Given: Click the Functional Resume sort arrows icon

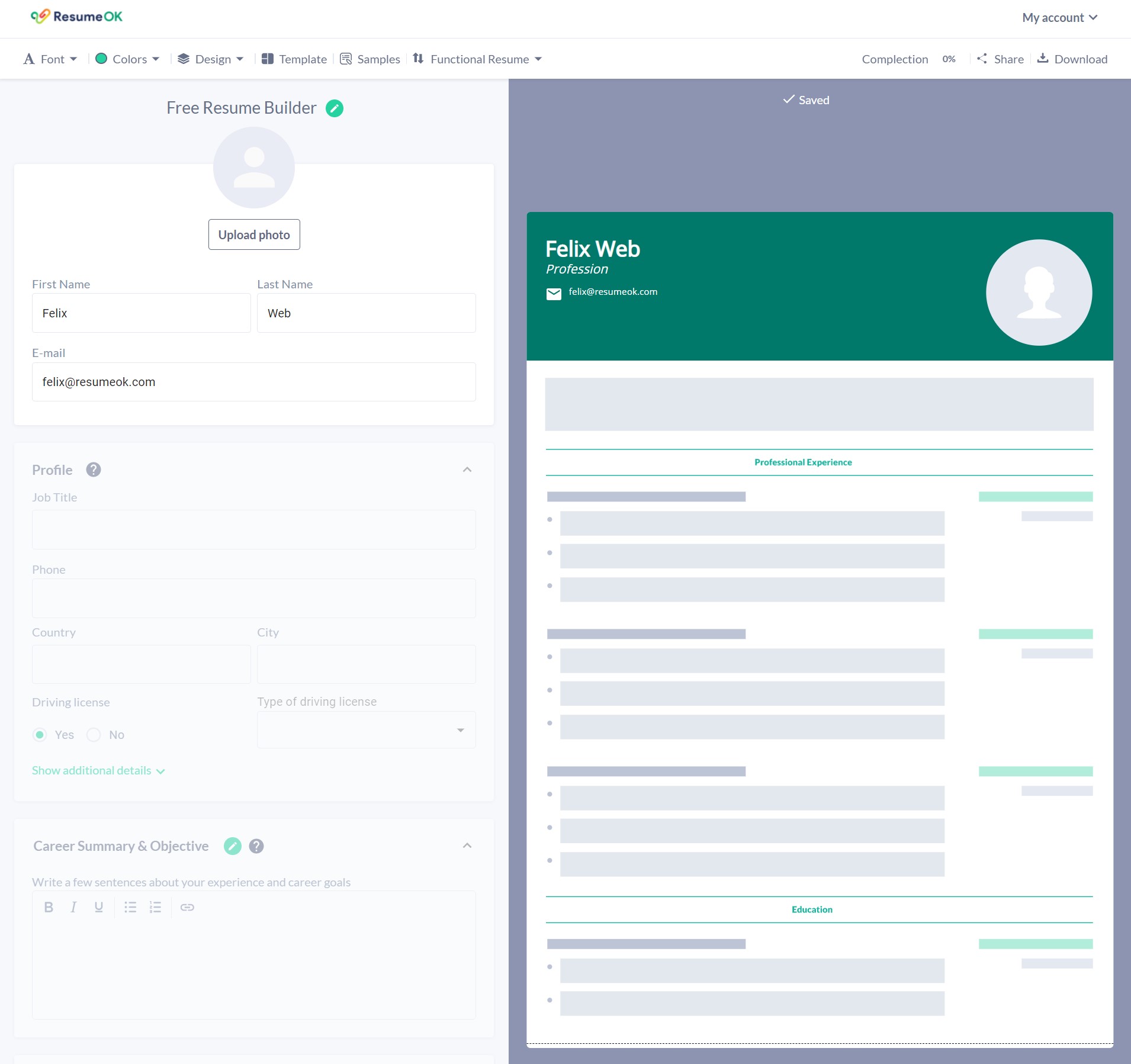Looking at the screenshot, I should 418,58.
